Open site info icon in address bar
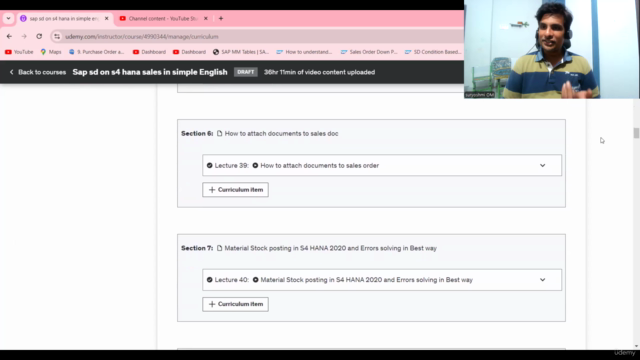Viewport: 640px width, 360px height. coord(57,36)
